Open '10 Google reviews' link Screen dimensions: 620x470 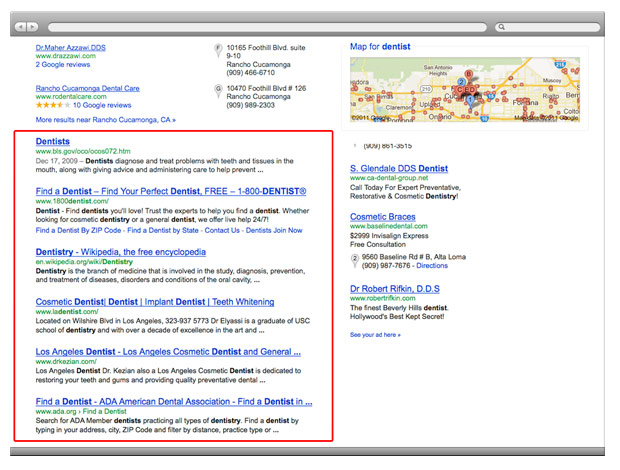click(x=104, y=105)
